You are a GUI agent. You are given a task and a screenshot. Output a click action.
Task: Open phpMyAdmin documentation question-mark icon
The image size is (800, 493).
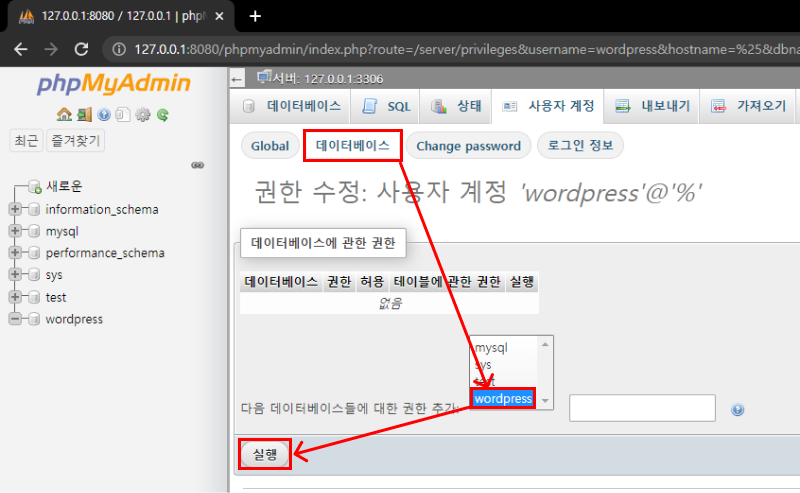click(103, 114)
